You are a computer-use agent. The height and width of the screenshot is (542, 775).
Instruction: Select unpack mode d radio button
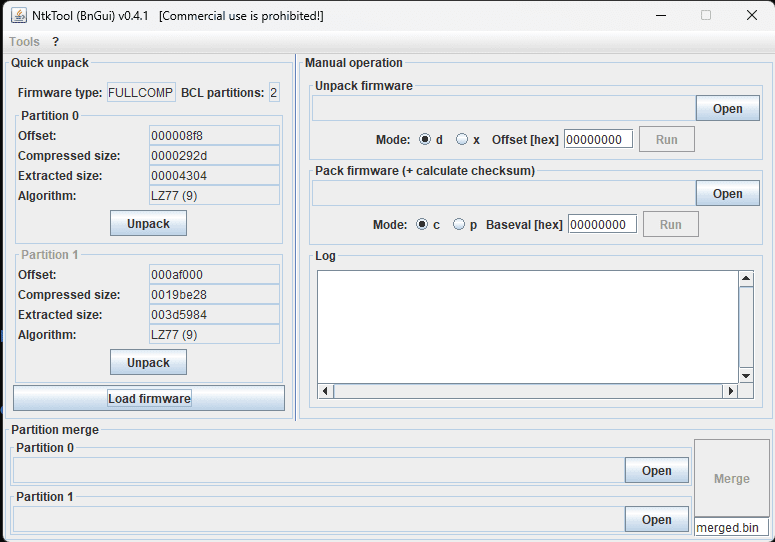pyautogui.click(x=425, y=140)
